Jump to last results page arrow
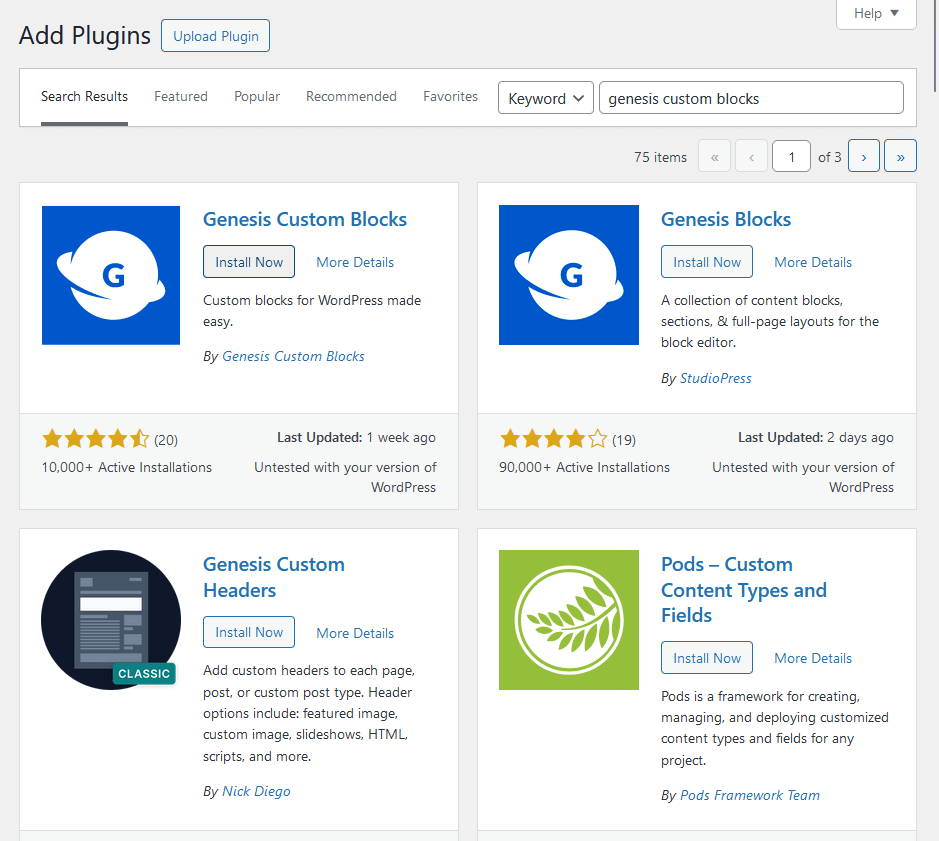This screenshot has height=841, width=939. [x=900, y=156]
